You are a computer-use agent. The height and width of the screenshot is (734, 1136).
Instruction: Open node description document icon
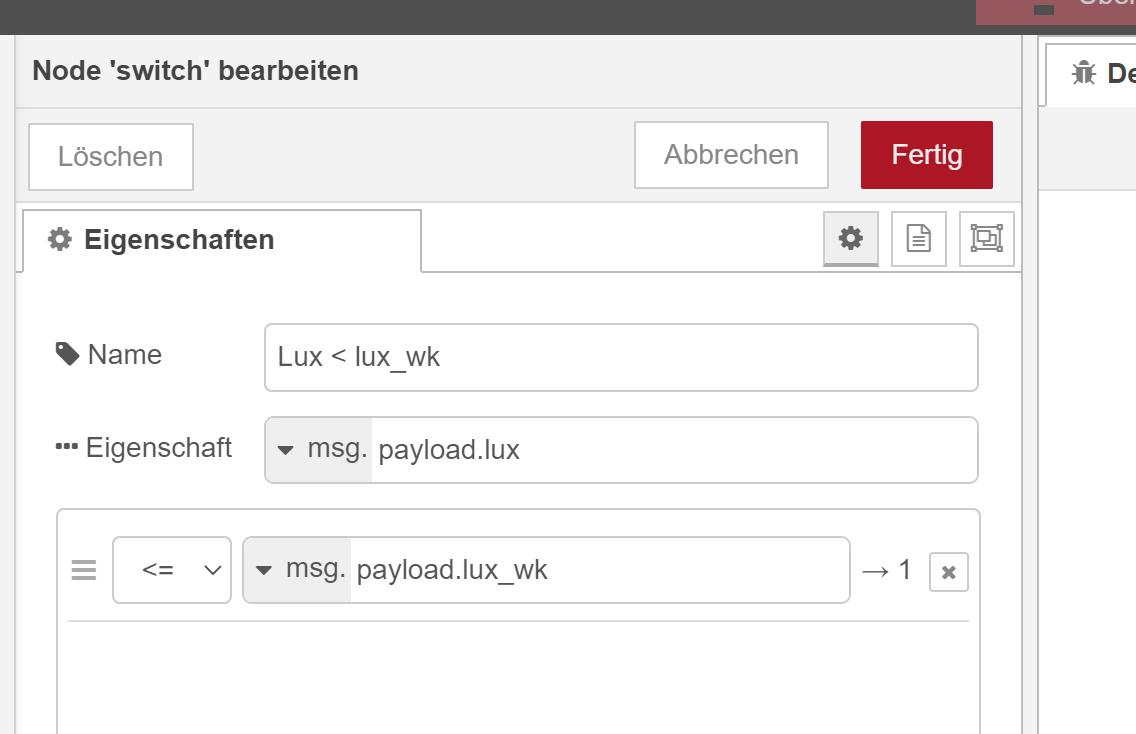click(919, 238)
